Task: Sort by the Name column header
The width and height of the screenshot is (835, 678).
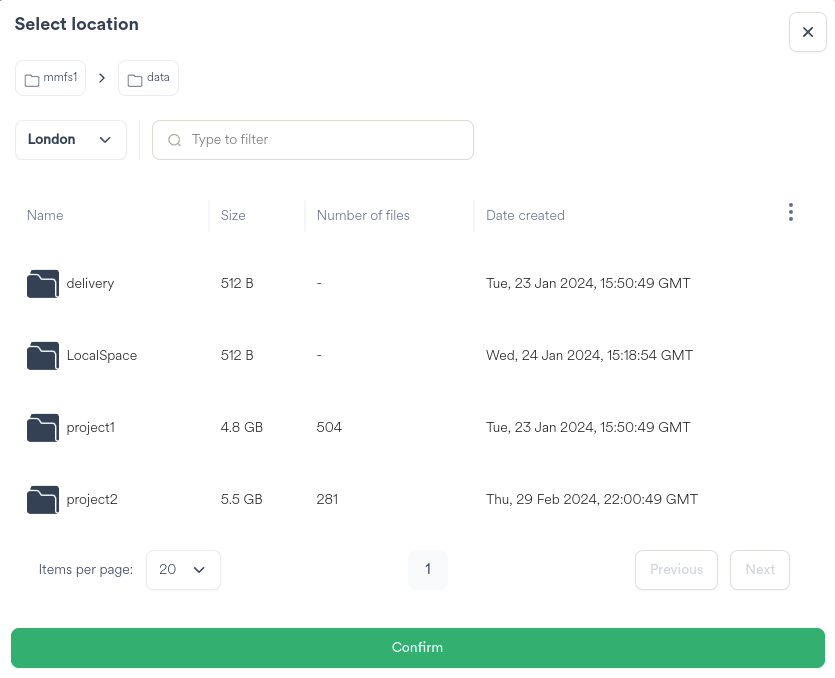Action: coord(45,215)
